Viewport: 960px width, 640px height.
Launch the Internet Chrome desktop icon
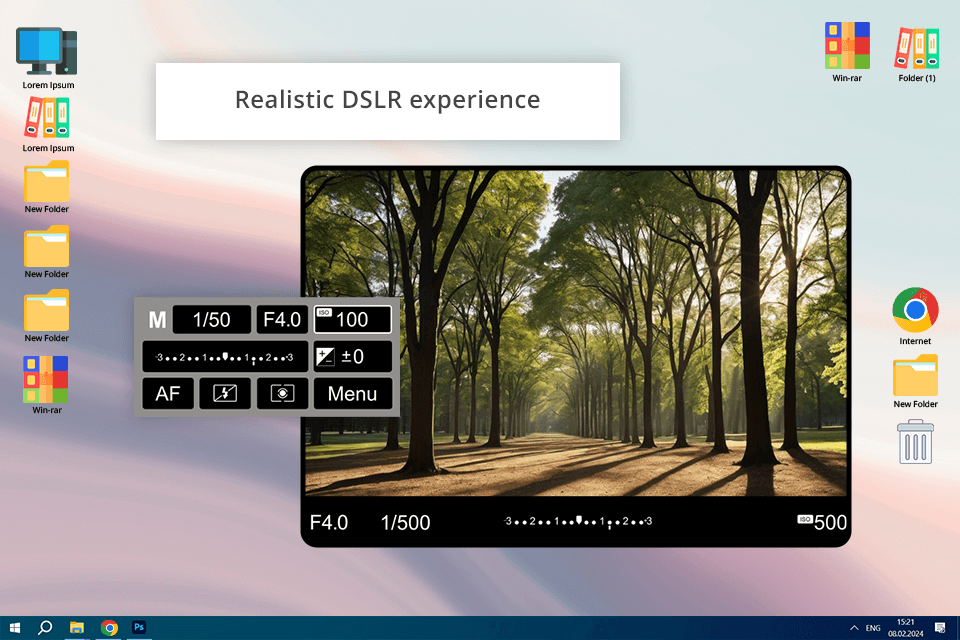[915, 310]
